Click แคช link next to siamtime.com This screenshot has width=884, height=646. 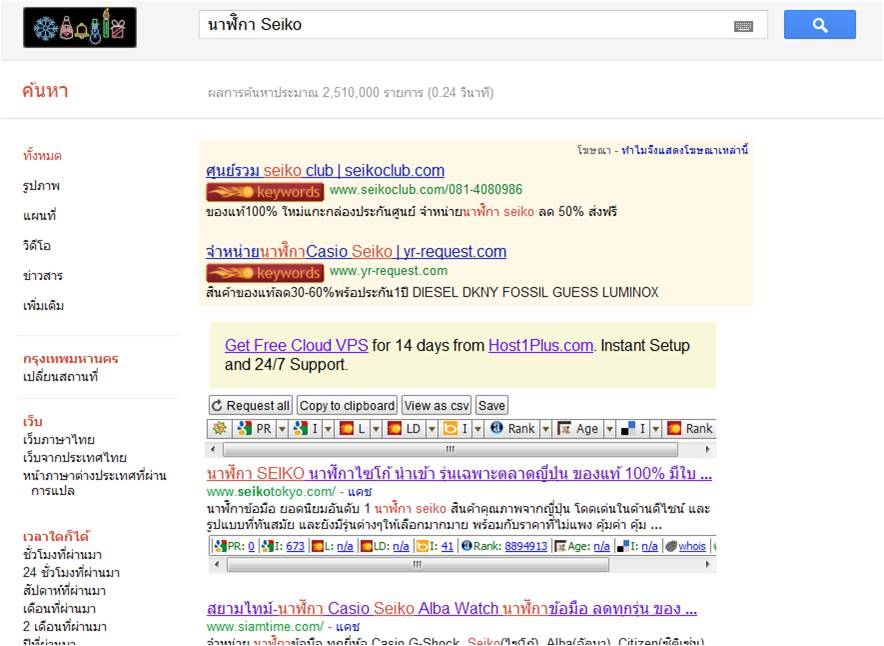pyautogui.click(x=348, y=626)
